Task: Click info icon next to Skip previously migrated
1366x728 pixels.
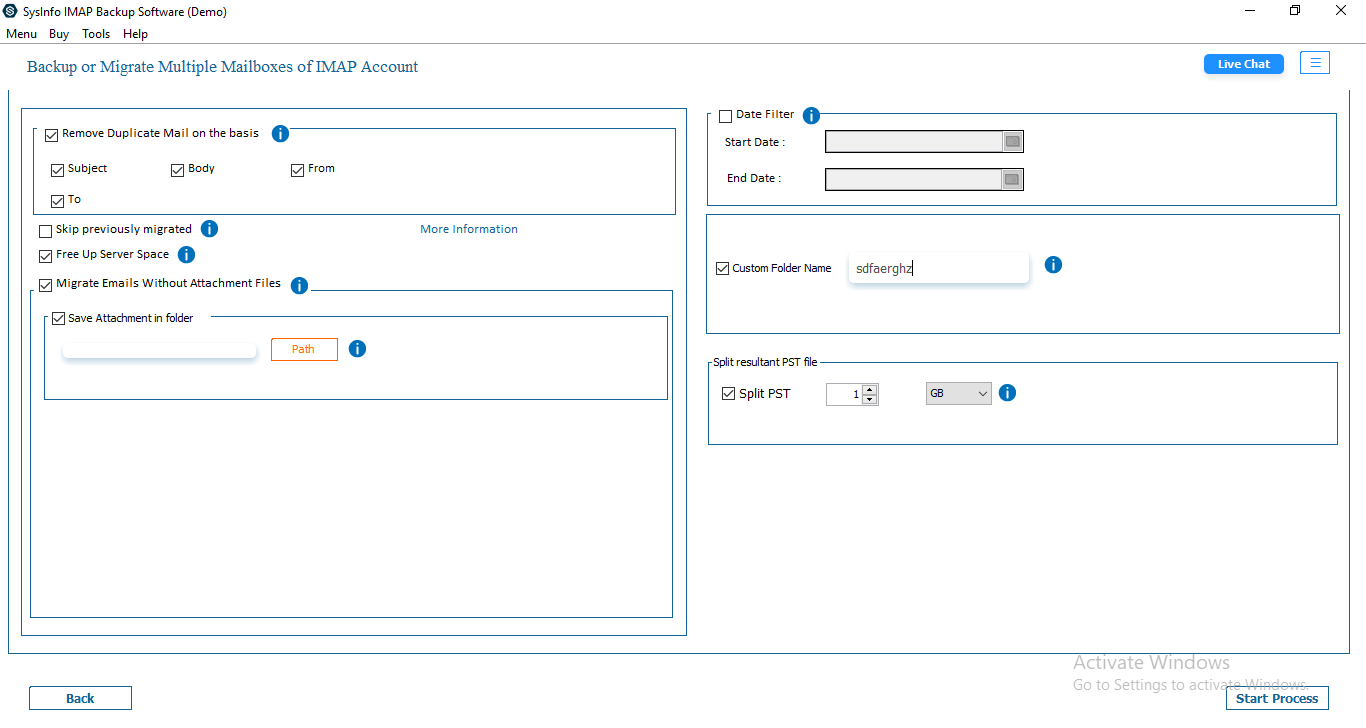Action: pos(209,229)
